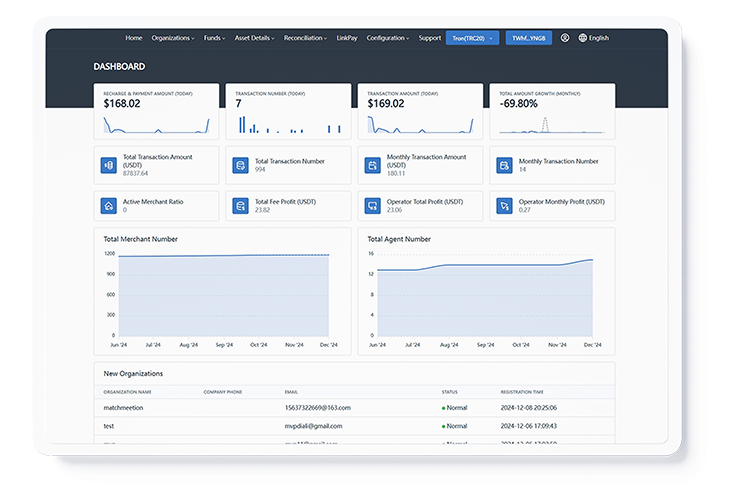Click the mvpdiali@gmail.com email

[313, 426]
